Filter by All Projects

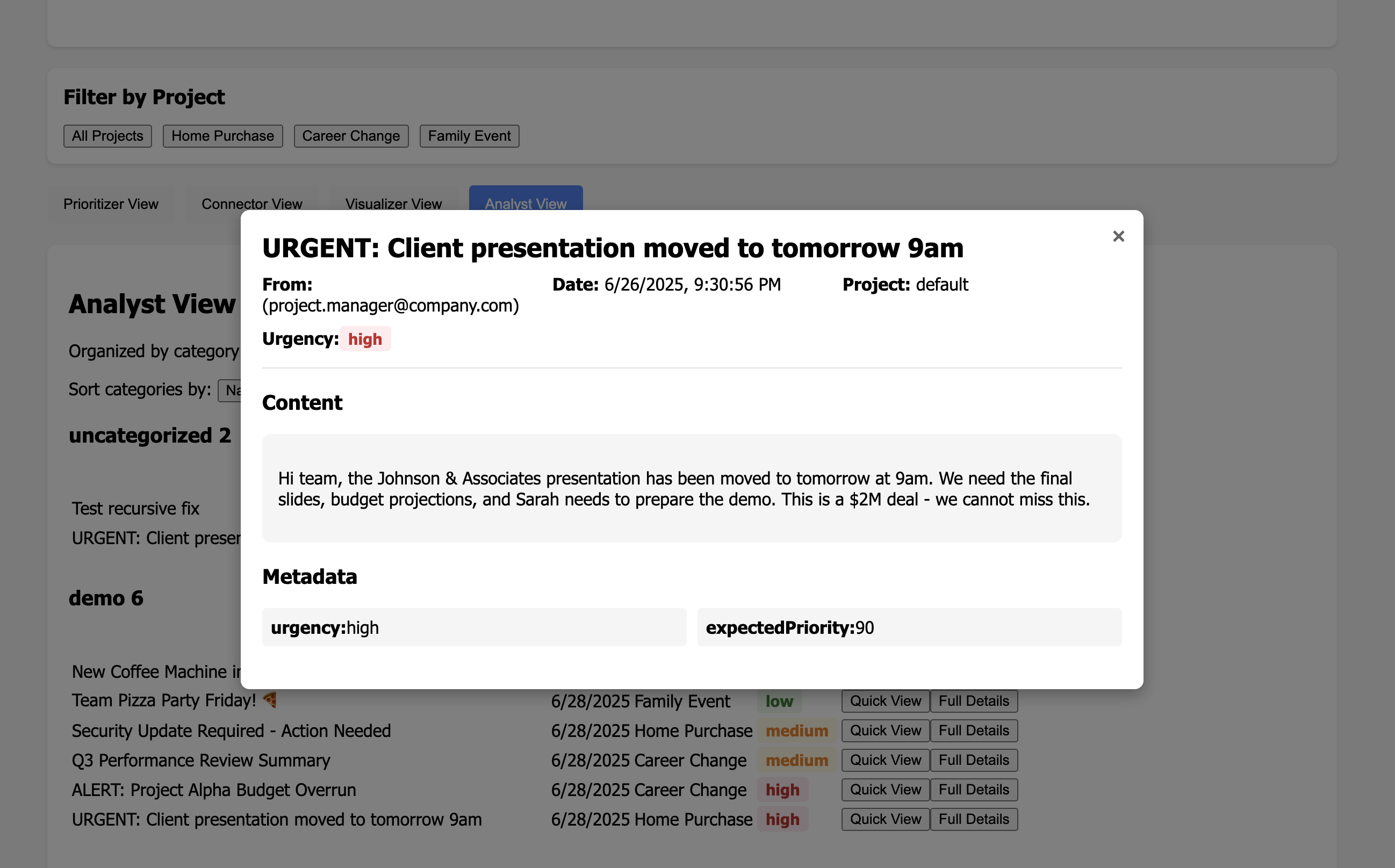click(107, 136)
